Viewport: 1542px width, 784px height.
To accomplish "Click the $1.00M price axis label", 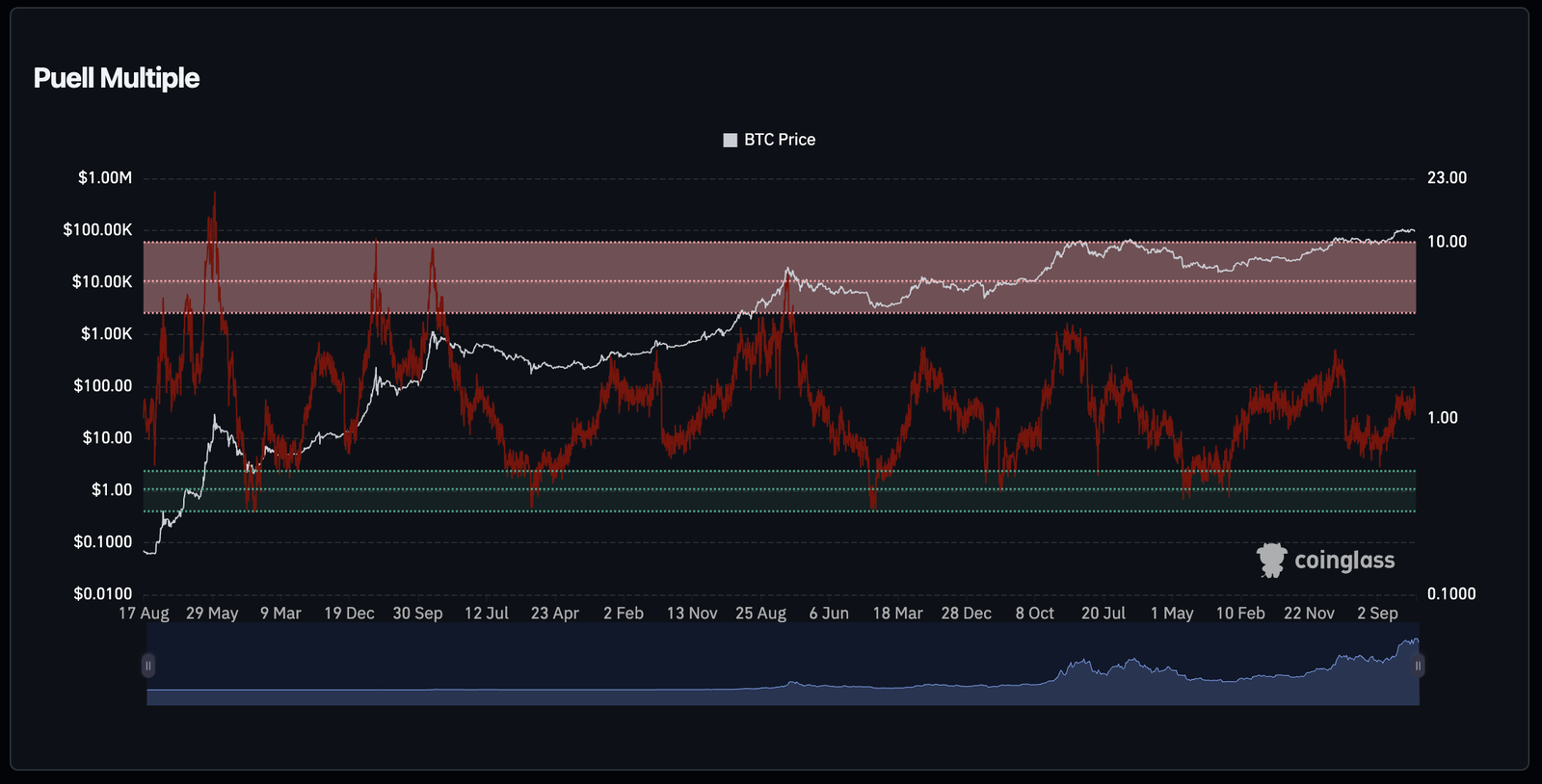I will point(105,178).
